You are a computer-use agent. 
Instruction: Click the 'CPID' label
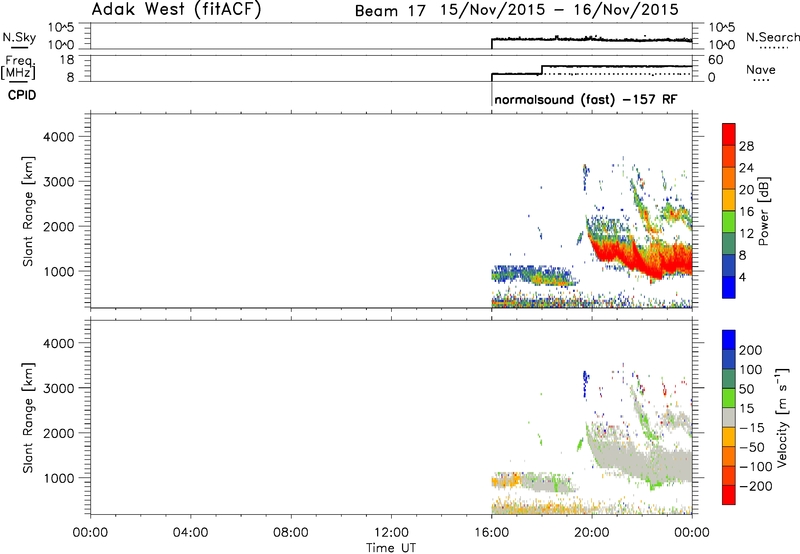22,95
